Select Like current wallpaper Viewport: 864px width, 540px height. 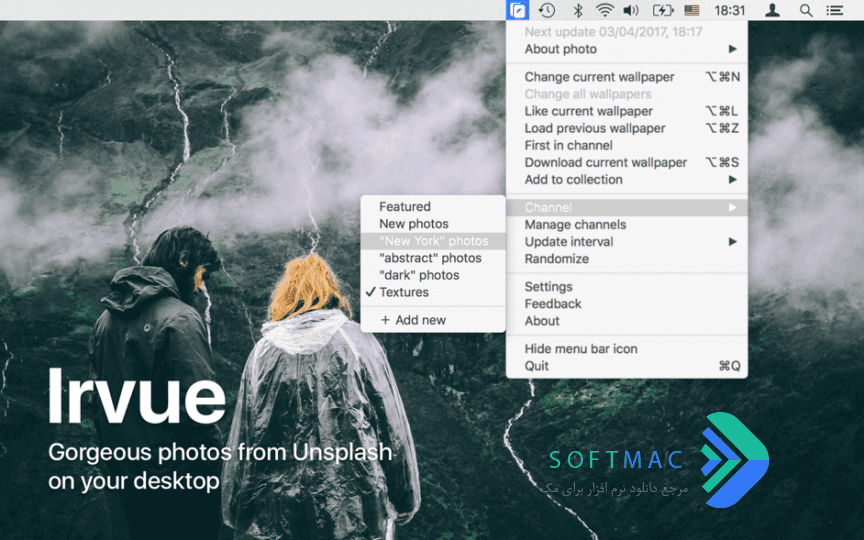(627, 111)
